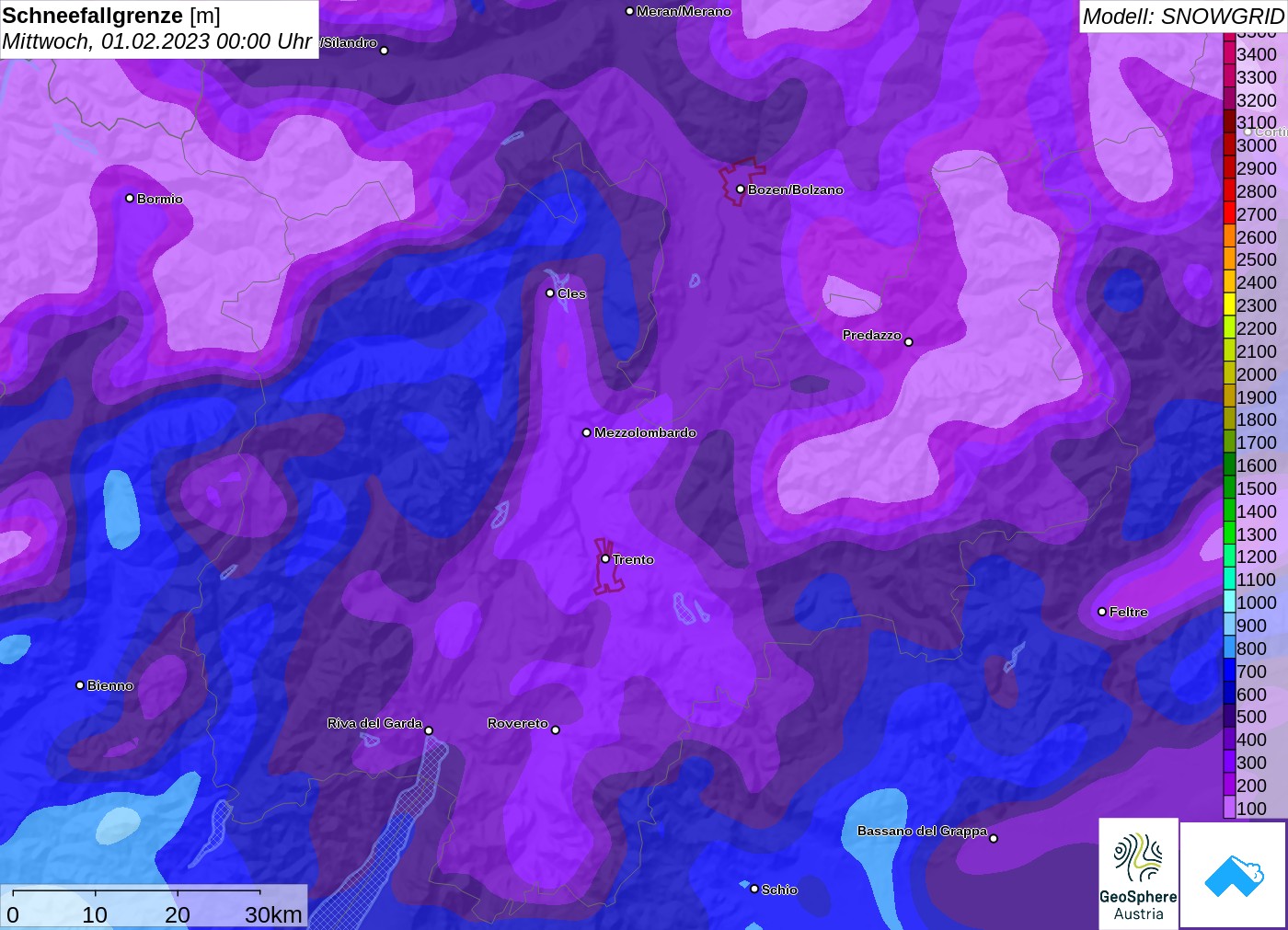The width and height of the screenshot is (1288, 930).
Task: Click the green 1500 legend color swatch
Action: coord(1229,488)
